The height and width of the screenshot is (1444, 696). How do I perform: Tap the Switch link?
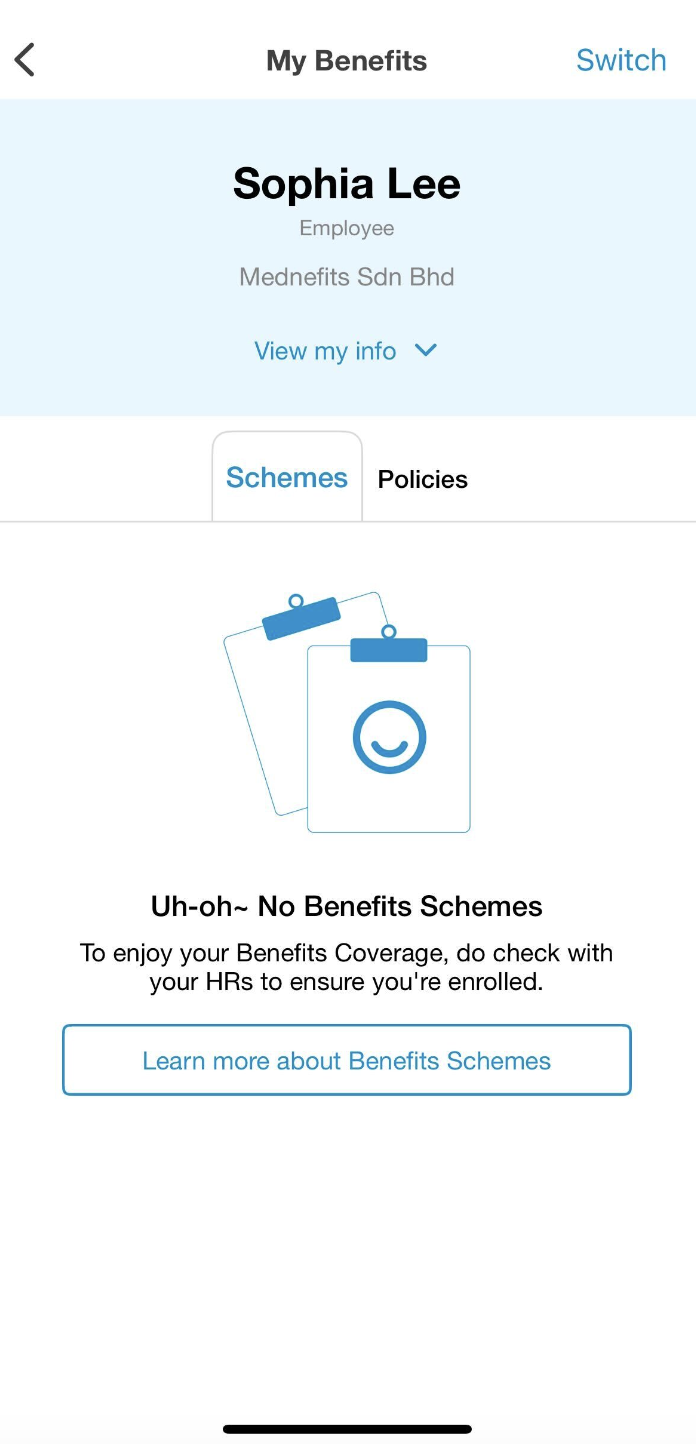(x=621, y=60)
